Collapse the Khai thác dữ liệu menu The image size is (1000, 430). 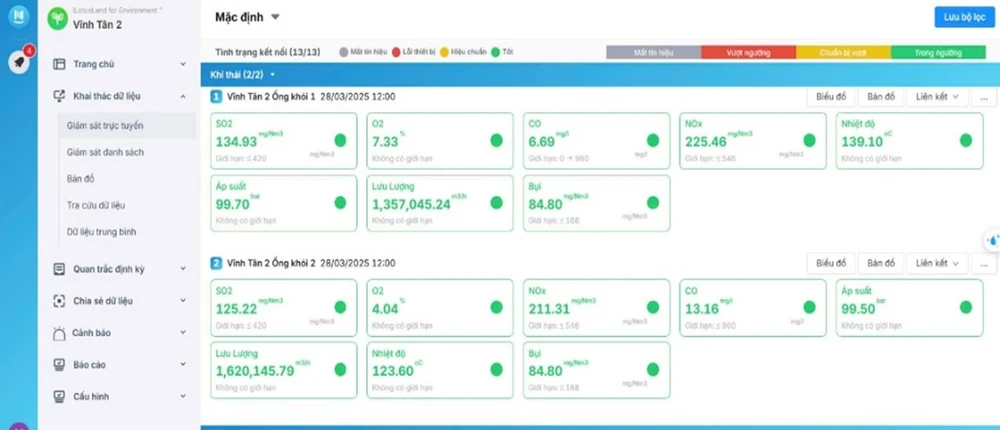click(x=182, y=97)
